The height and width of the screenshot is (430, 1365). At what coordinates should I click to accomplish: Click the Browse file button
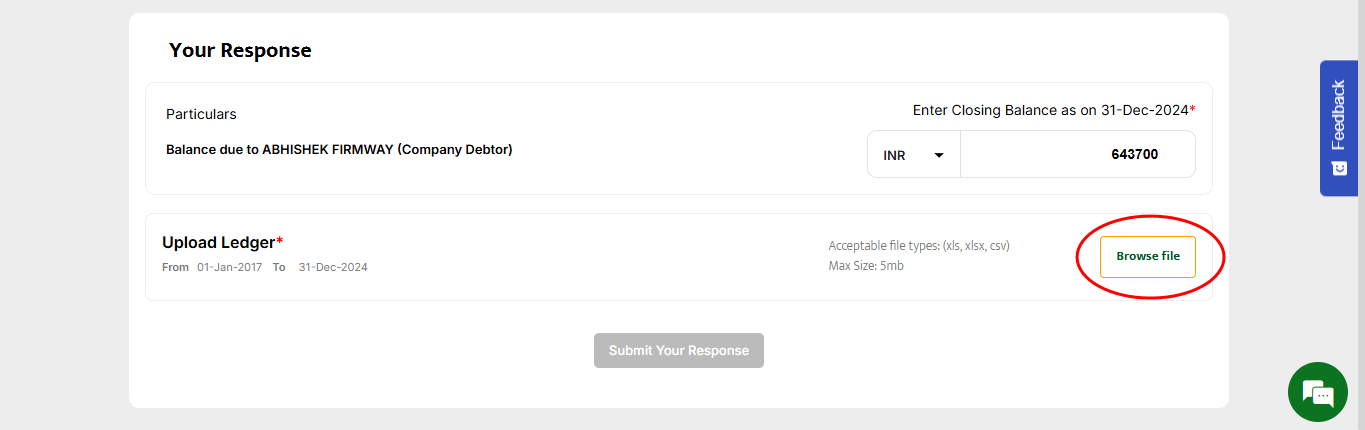1147,256
